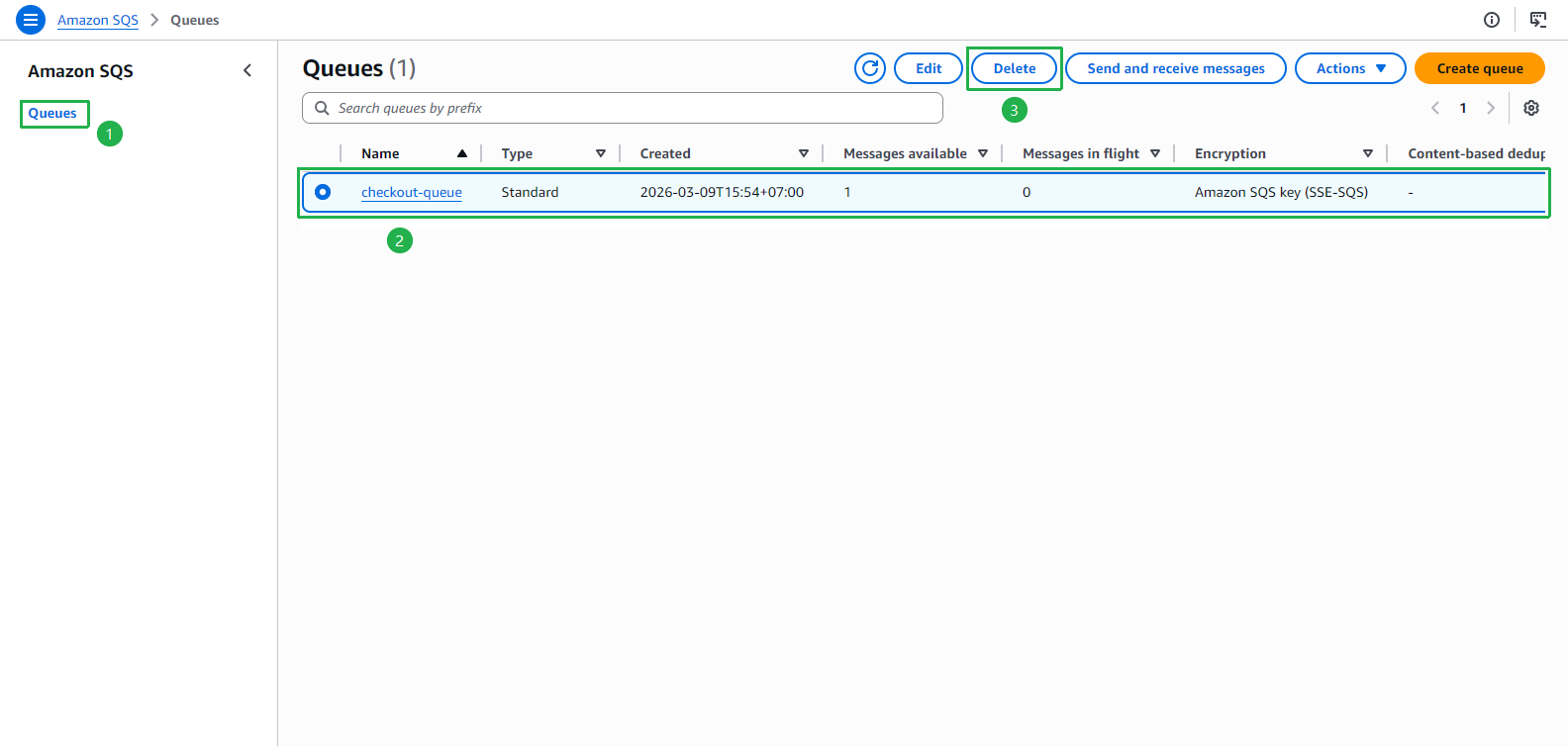This screenshot has width=1568, height=746.
Task: Open the Actions dropdown menu
Action: coord(1350,68)
